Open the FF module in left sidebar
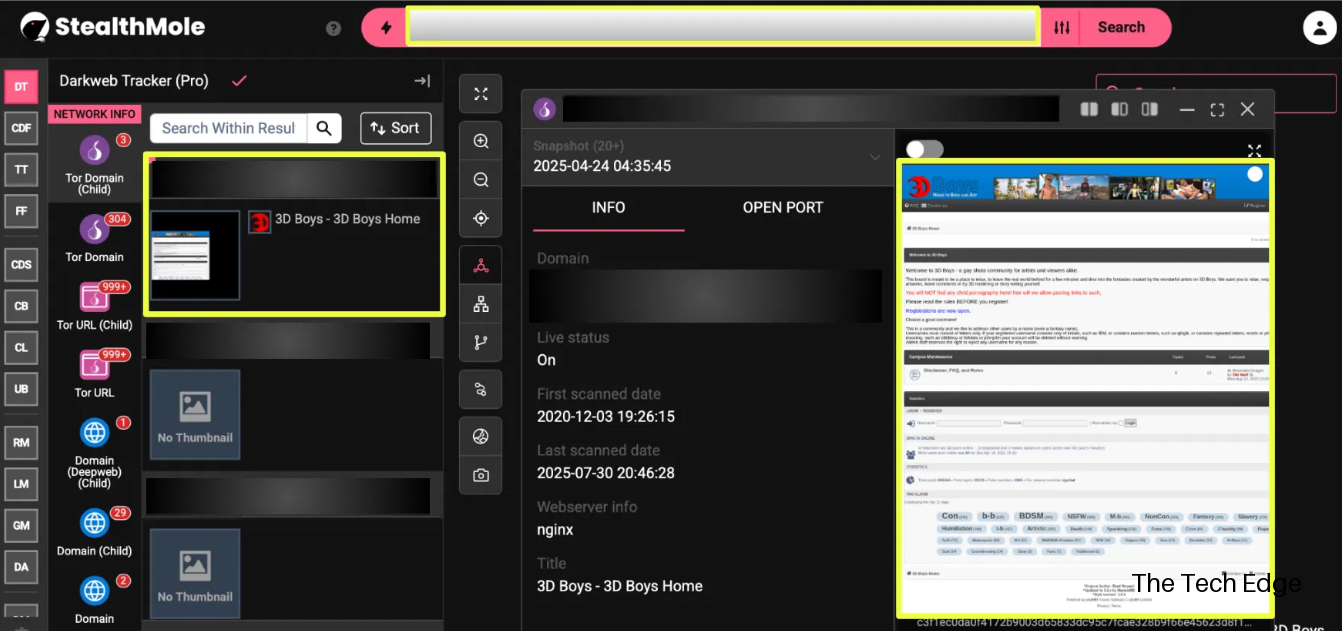This screenshot has width=1342, height=631. [21, 211]
